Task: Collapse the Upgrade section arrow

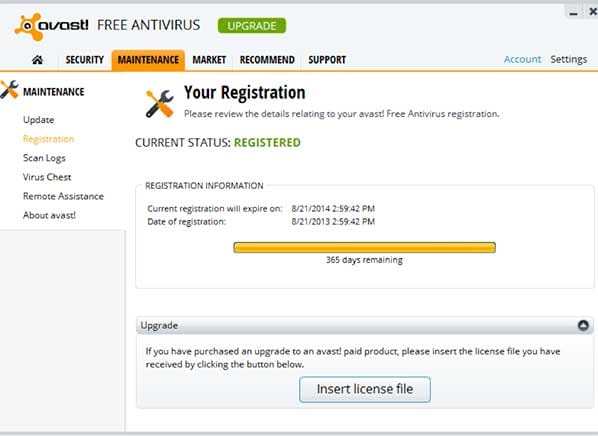Action: click(x=583, y=325)
